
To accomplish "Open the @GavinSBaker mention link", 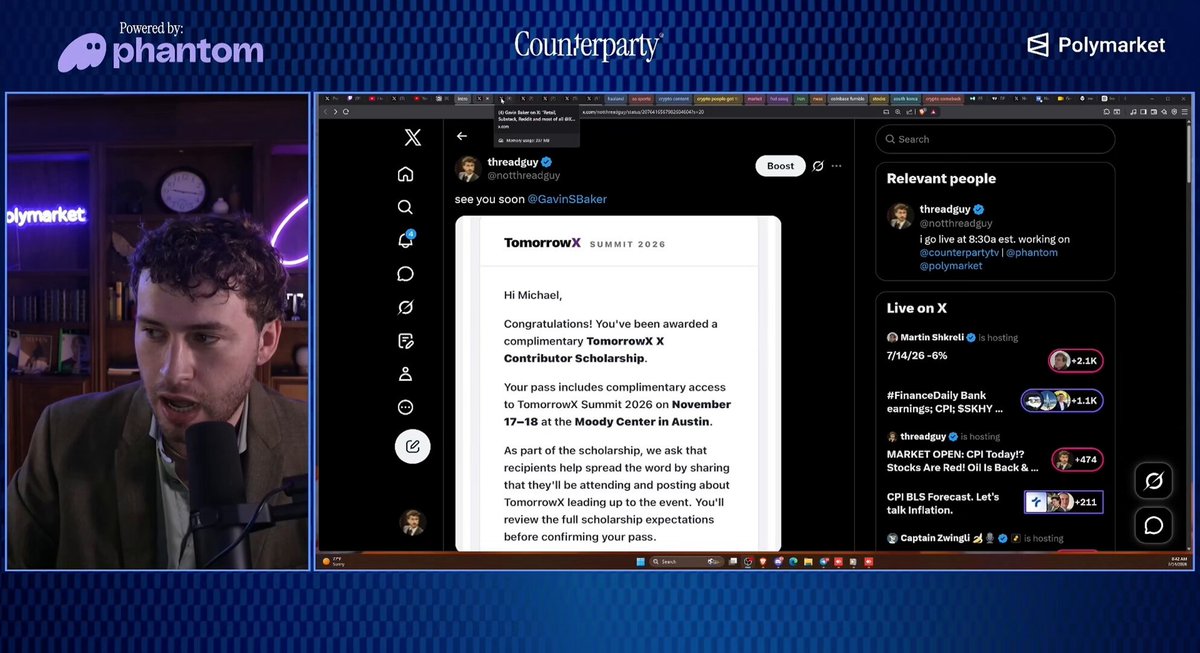I will tap(567, 199).
